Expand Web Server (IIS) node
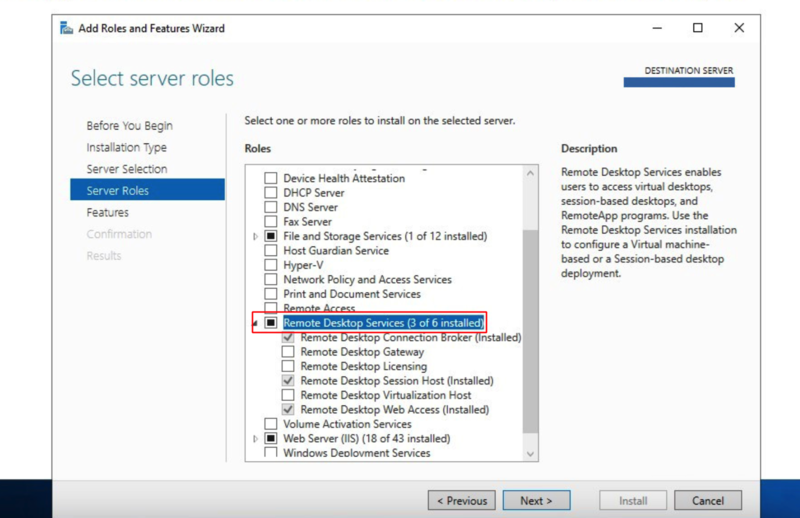Viewport: 800px width, 518px height. tap(256, 438)
